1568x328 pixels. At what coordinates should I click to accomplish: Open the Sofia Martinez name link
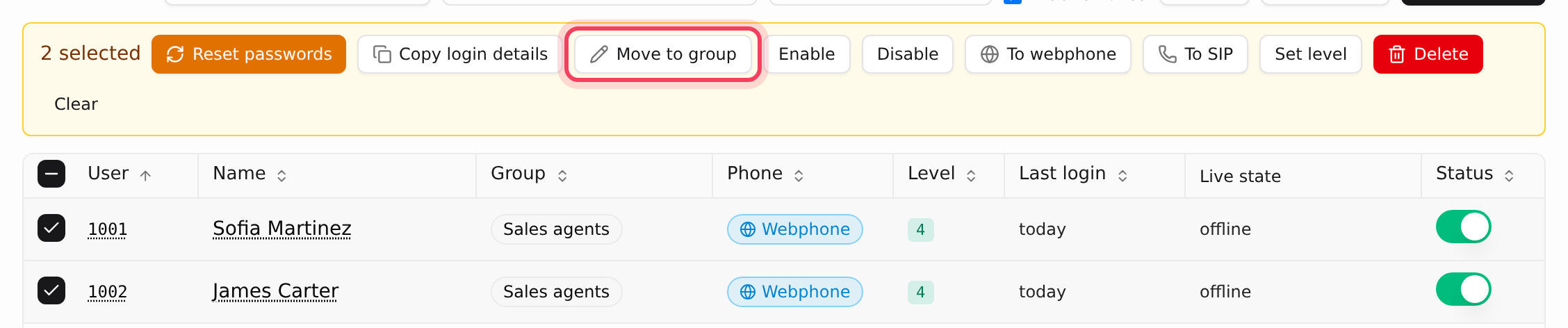(x=282, y=229)
